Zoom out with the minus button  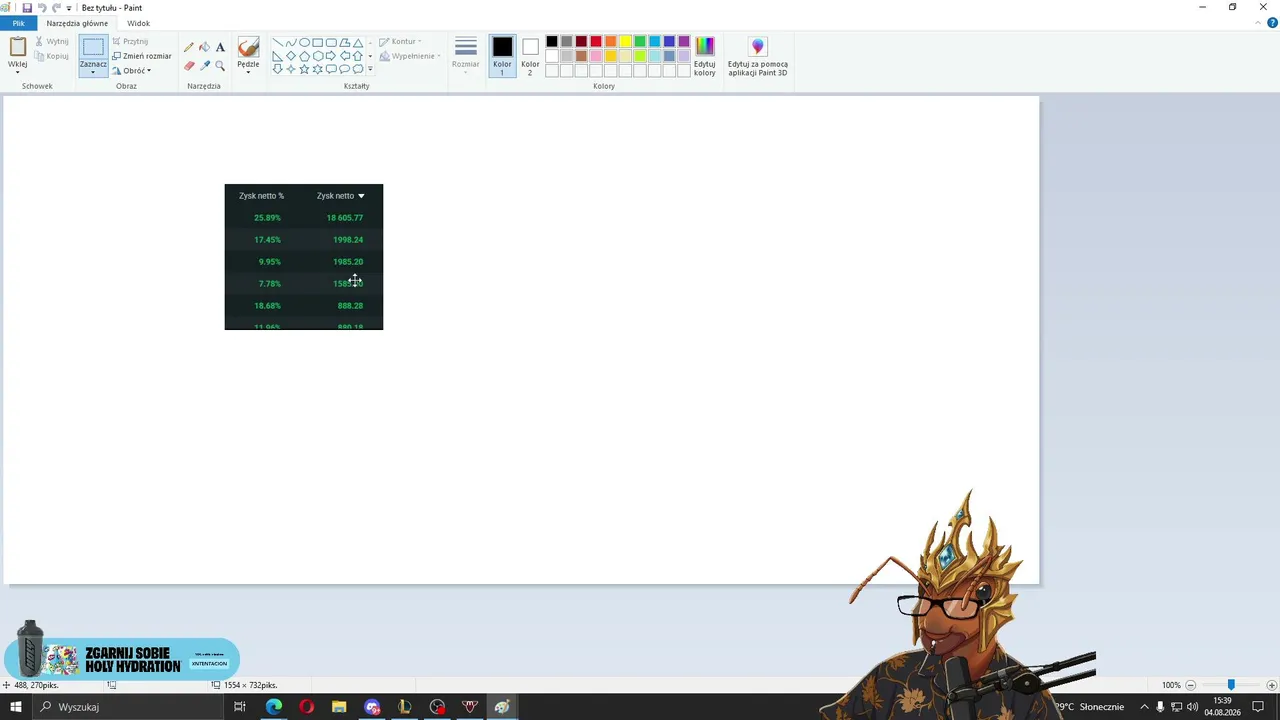tap(1190, 685)
